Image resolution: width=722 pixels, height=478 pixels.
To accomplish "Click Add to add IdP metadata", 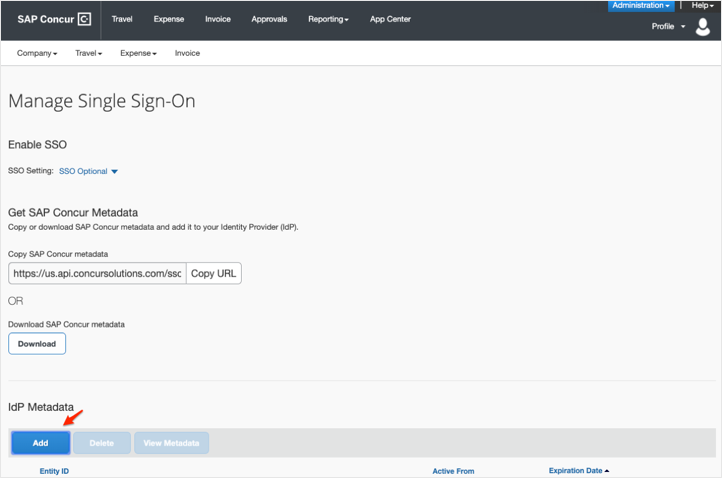I will pyautogui.click(x=40, y=443).
